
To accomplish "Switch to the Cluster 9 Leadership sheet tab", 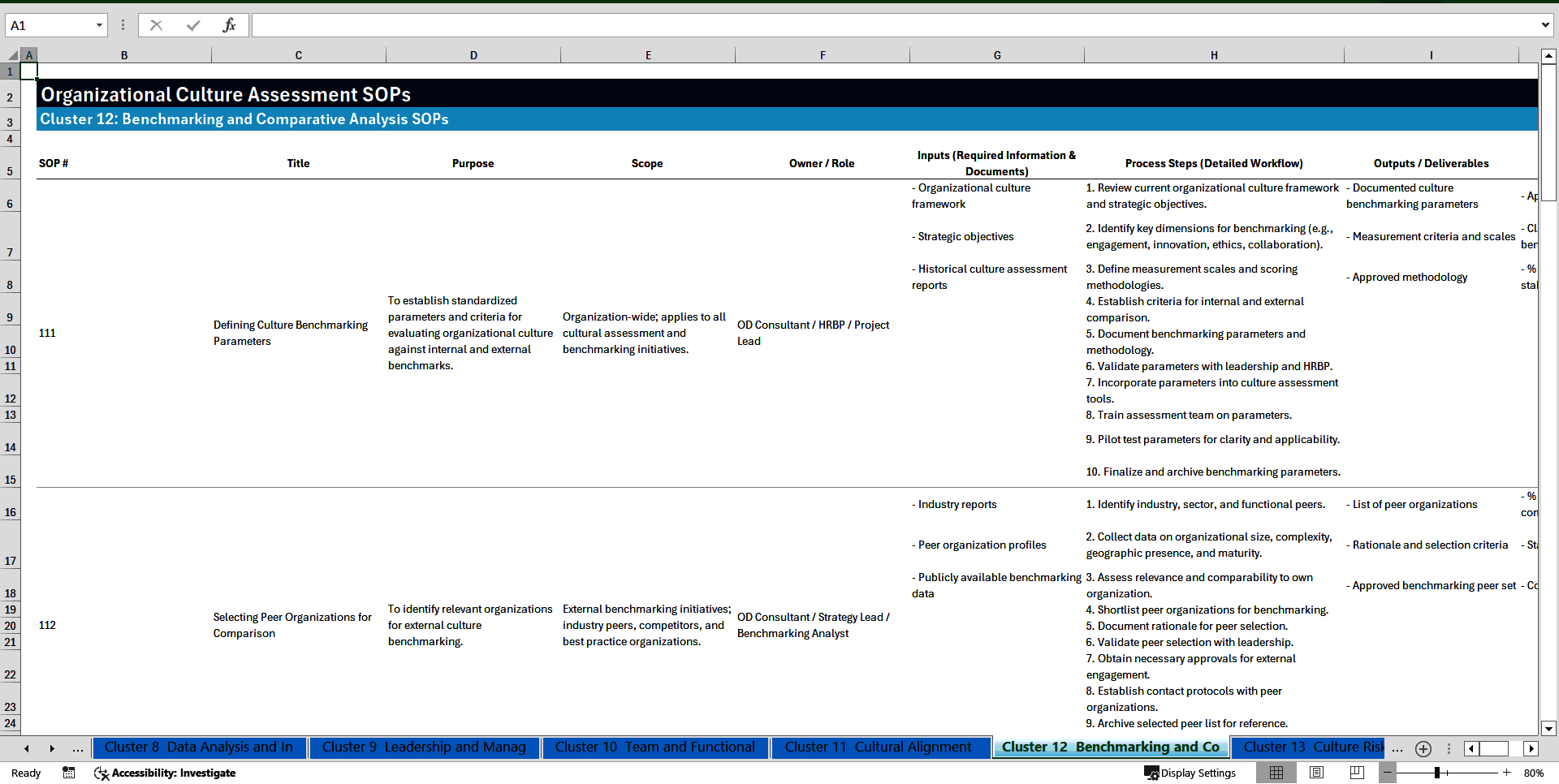I will (x=423, y=747).
